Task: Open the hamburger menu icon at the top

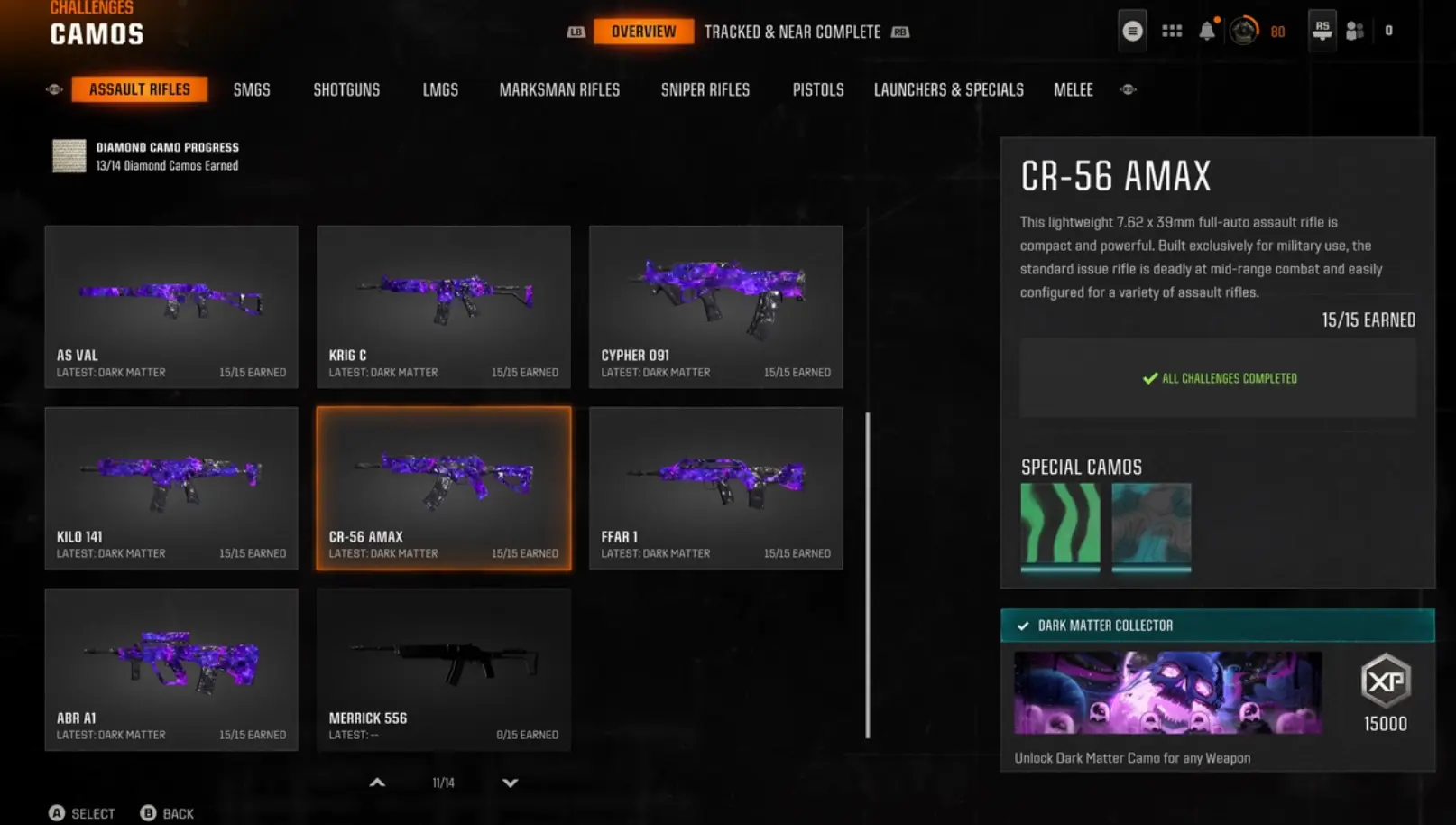Action: pyautogui.click(x=1132, y=32)
